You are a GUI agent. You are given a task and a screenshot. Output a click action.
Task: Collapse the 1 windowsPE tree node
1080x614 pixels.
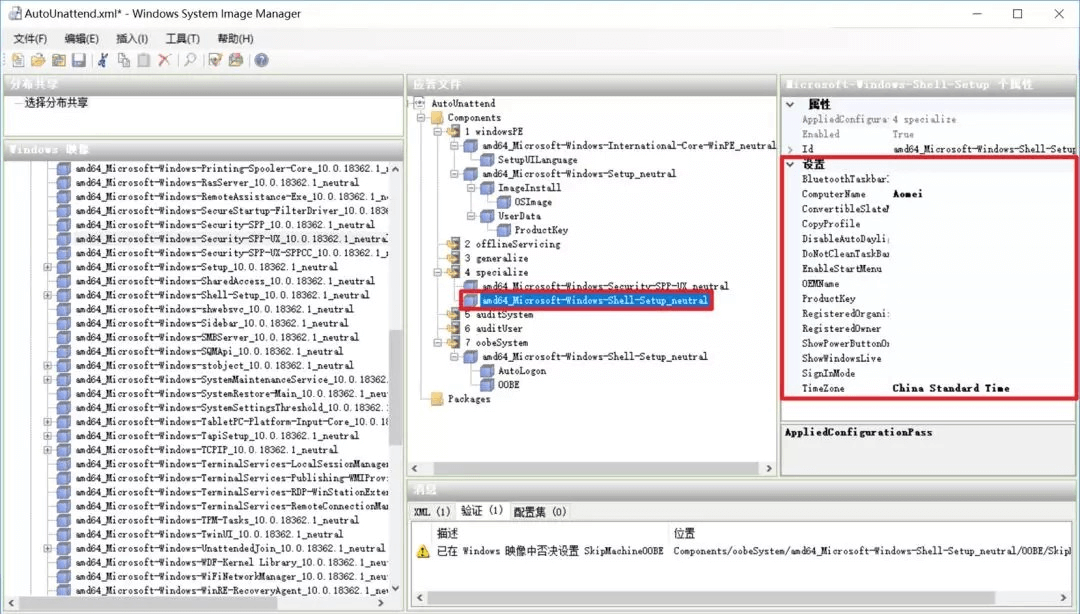click(x=439, y=132)
